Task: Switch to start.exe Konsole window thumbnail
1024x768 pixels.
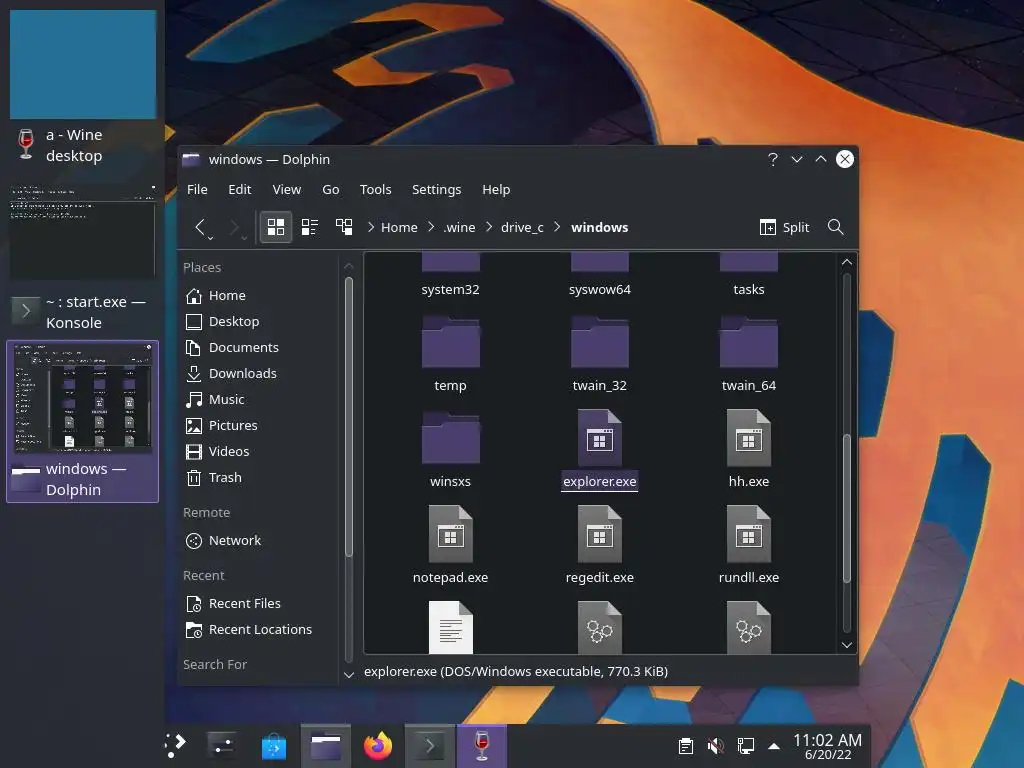Action: tap(82, 230)
